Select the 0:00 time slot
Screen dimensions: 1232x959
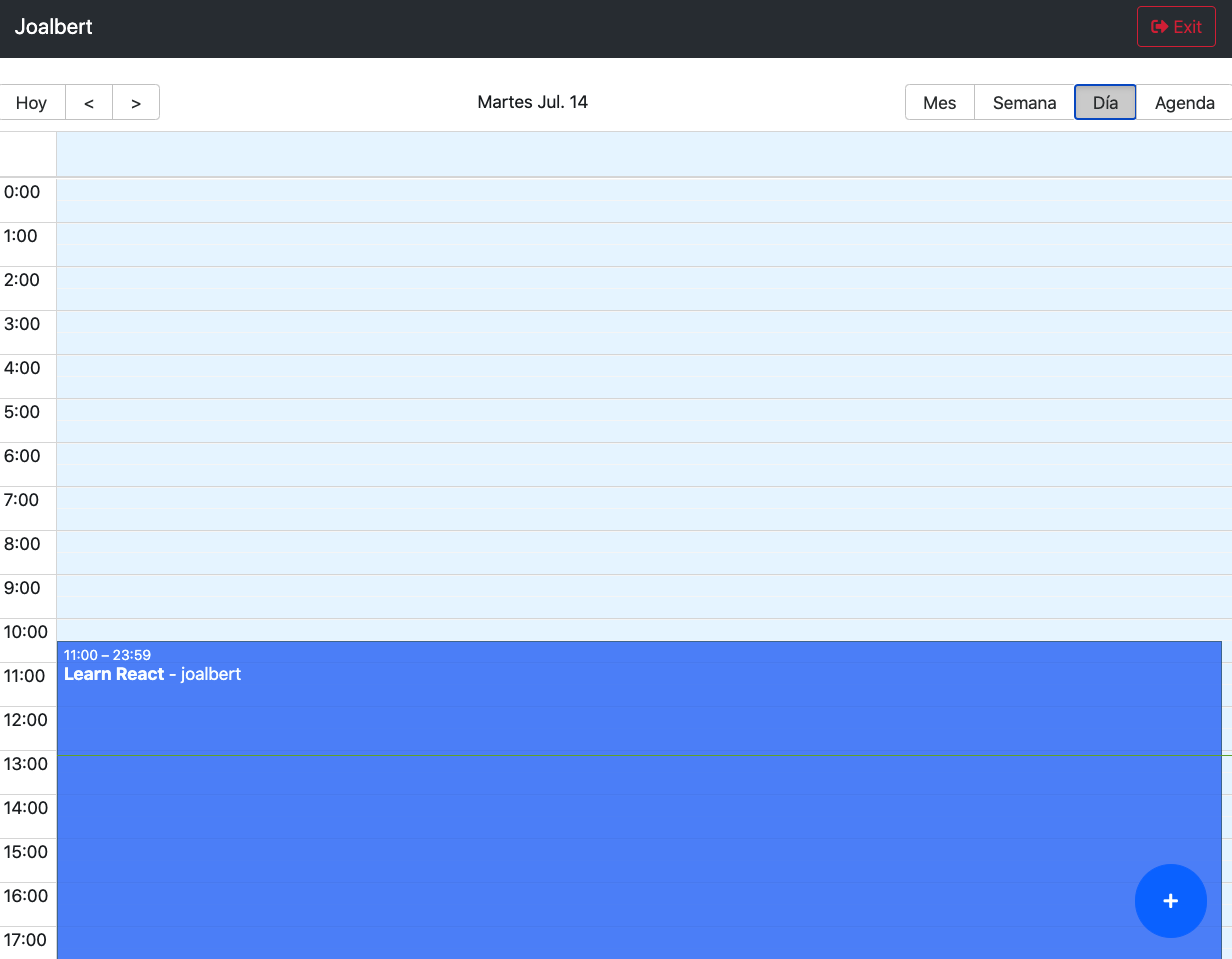[x=644, y=200]
